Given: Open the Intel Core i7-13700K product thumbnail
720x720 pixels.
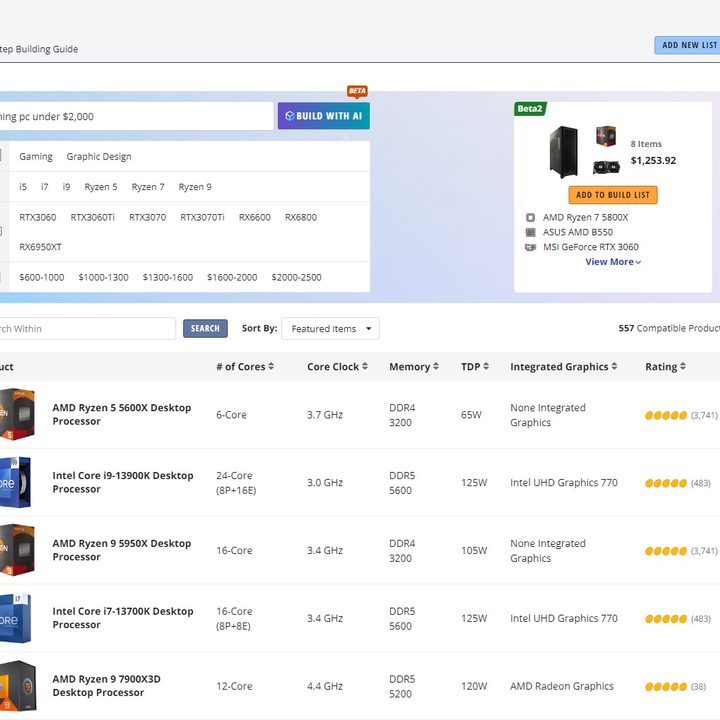Looking at the screenshot, I should click(x=16, y=618).
